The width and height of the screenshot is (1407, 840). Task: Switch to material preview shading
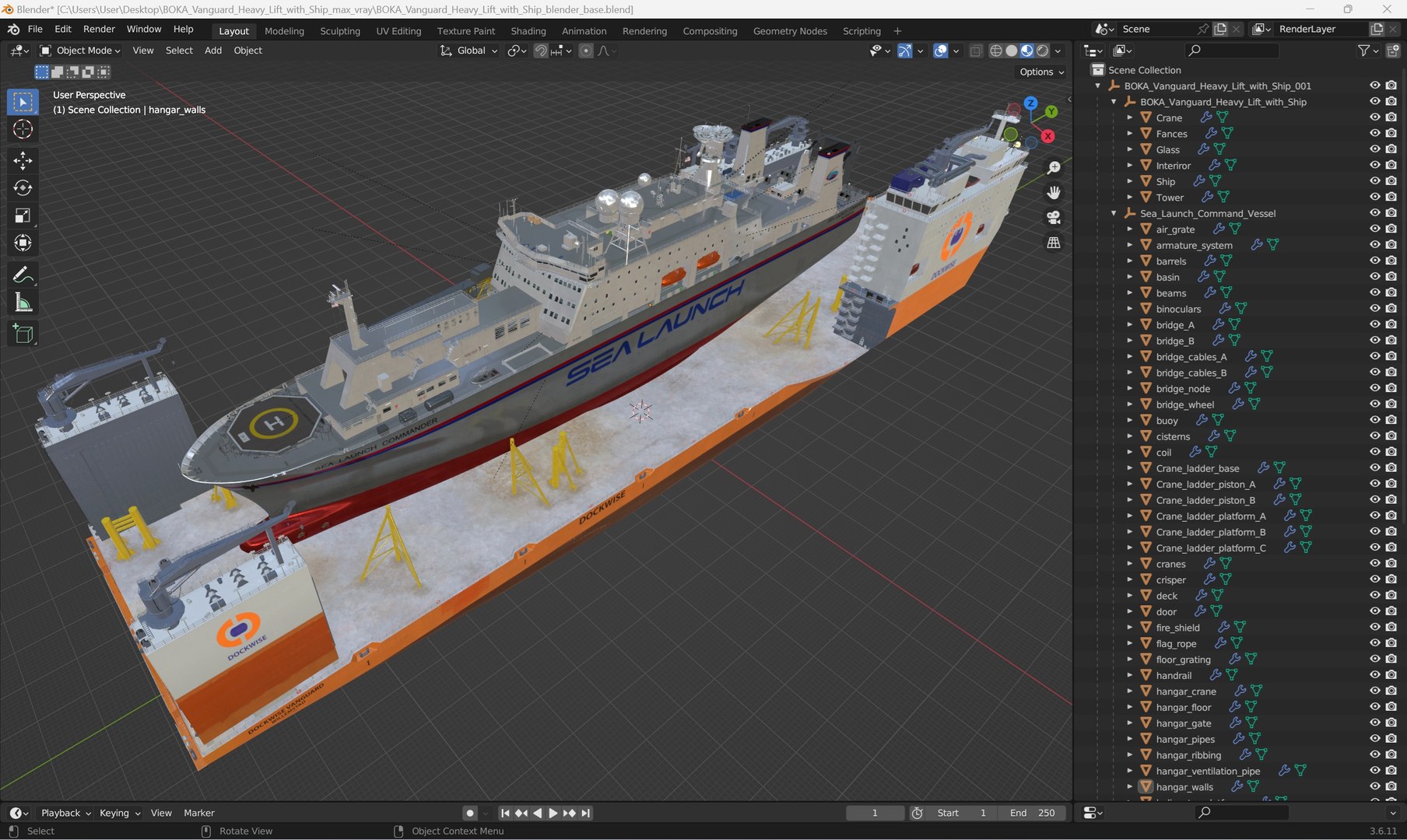coord(1027,51)
